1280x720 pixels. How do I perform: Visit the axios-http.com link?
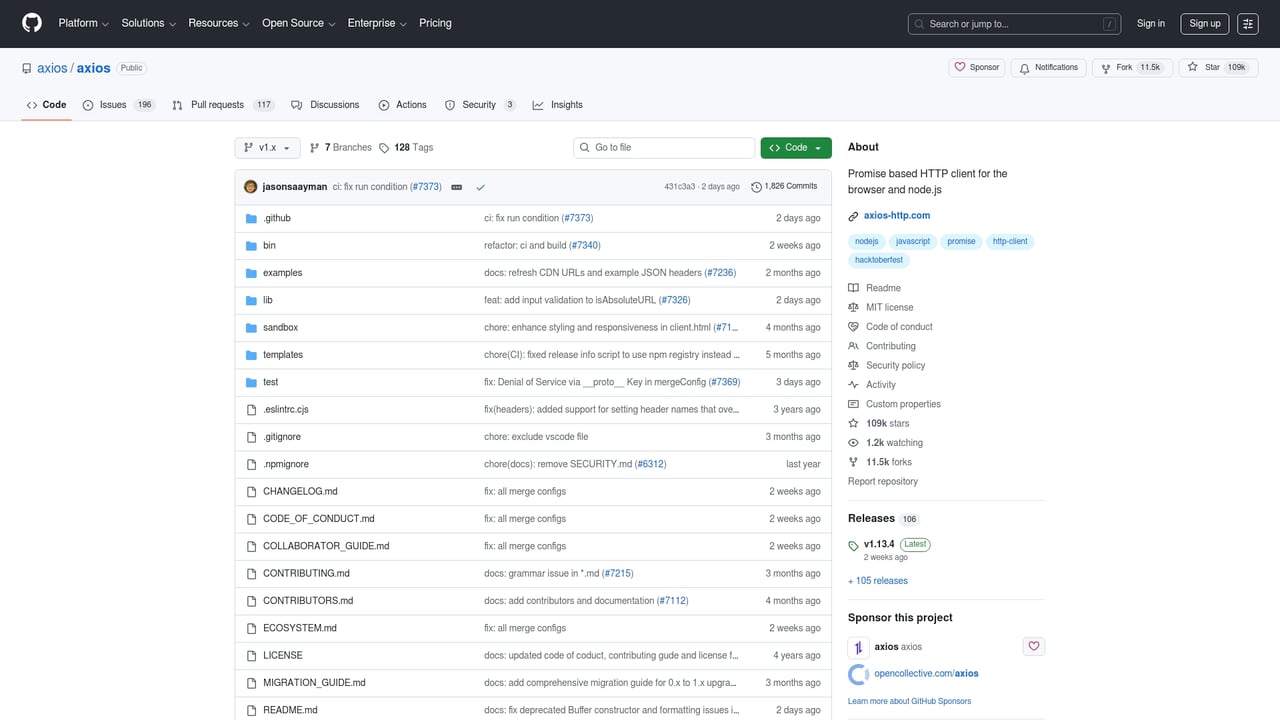(898, 215)
